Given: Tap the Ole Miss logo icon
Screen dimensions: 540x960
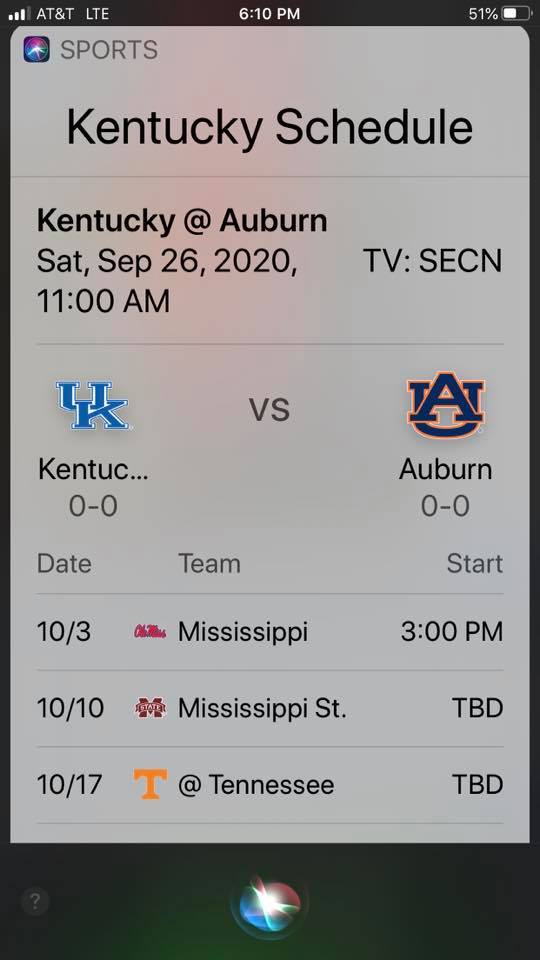Looking at the screenshot, I should (x=150, y=631).
